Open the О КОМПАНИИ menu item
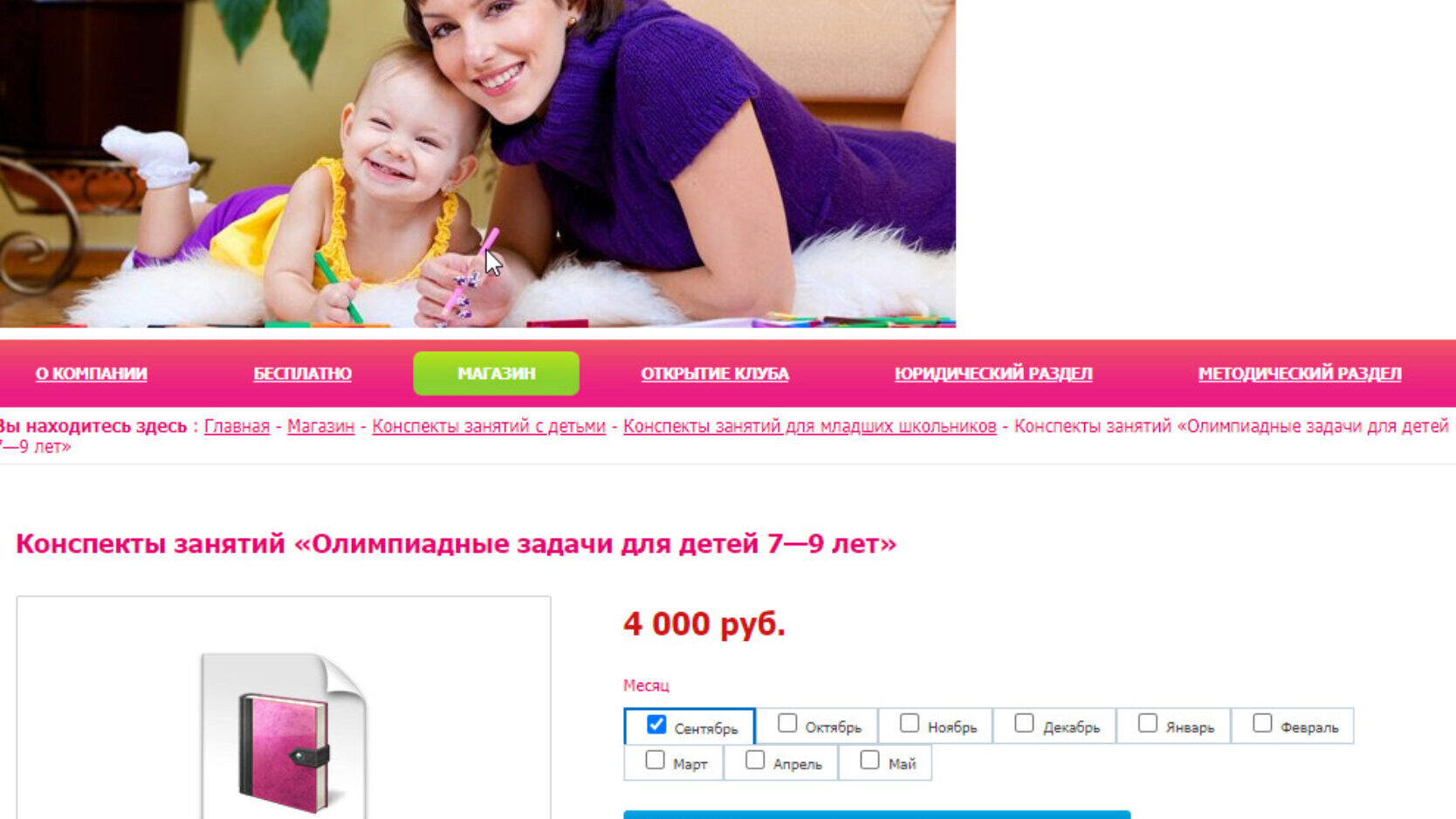This screenshot has width=1456, height=819. coord(92,374)
